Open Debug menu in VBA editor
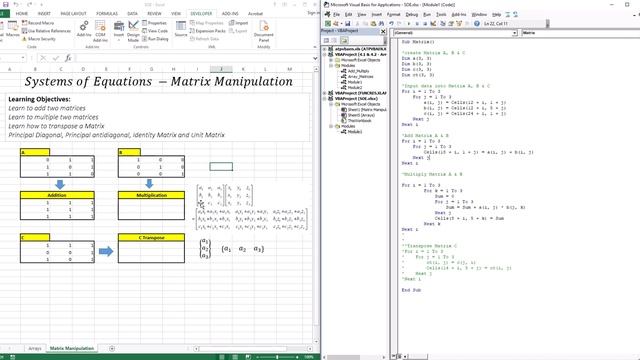Screen dimensions: 640x360 [x=411, y=15]
